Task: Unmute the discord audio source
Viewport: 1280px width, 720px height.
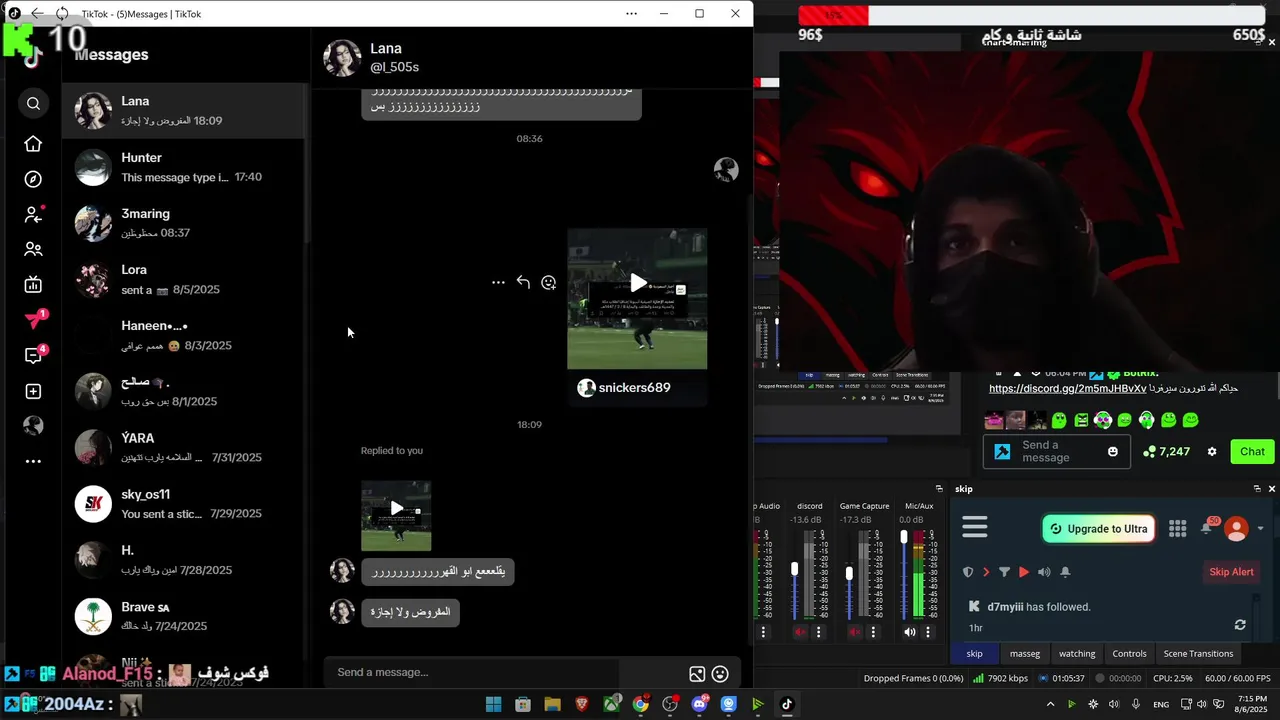Action: pos(800,632)
